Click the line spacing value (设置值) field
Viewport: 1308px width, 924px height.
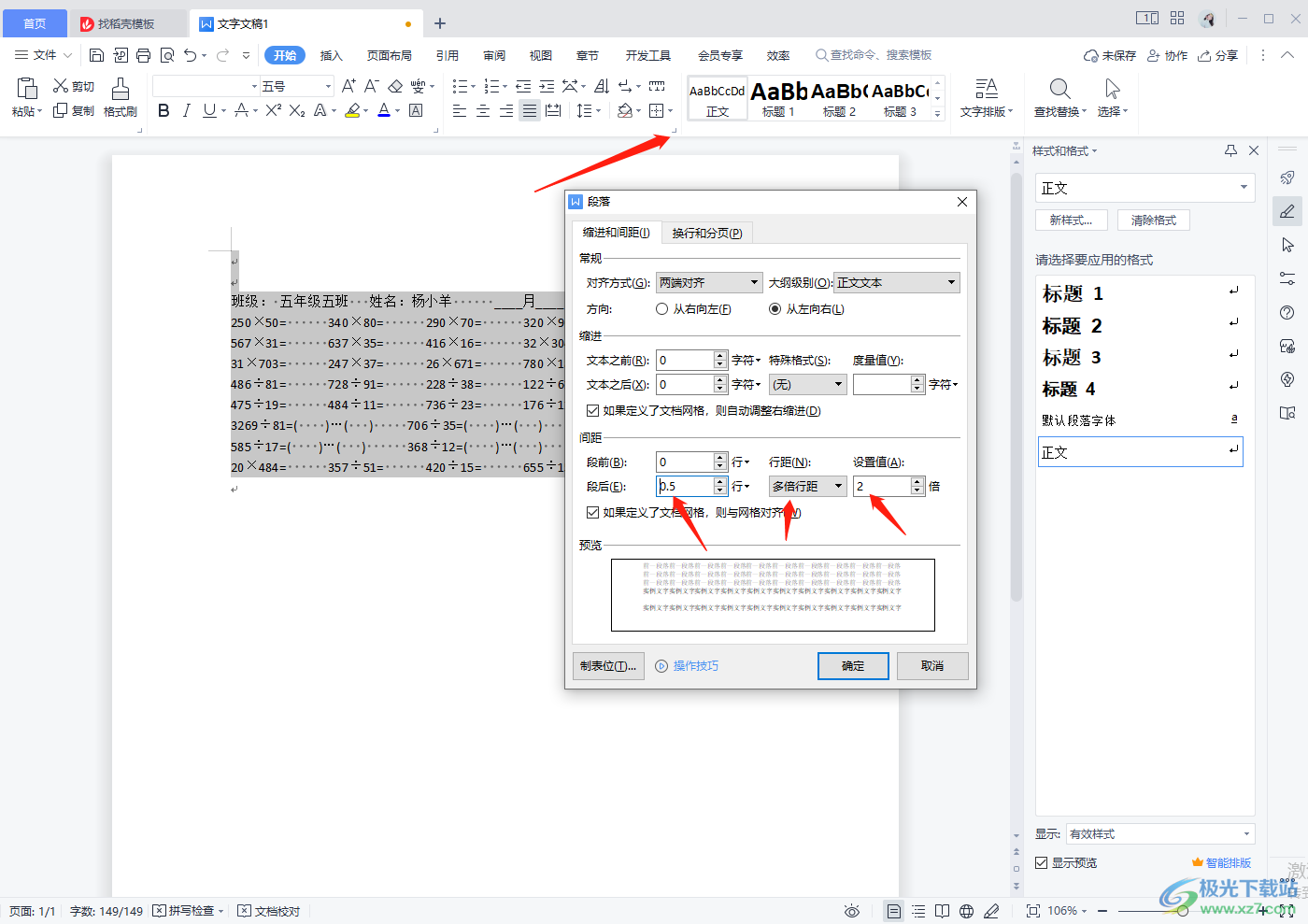[x=881, y=486]
